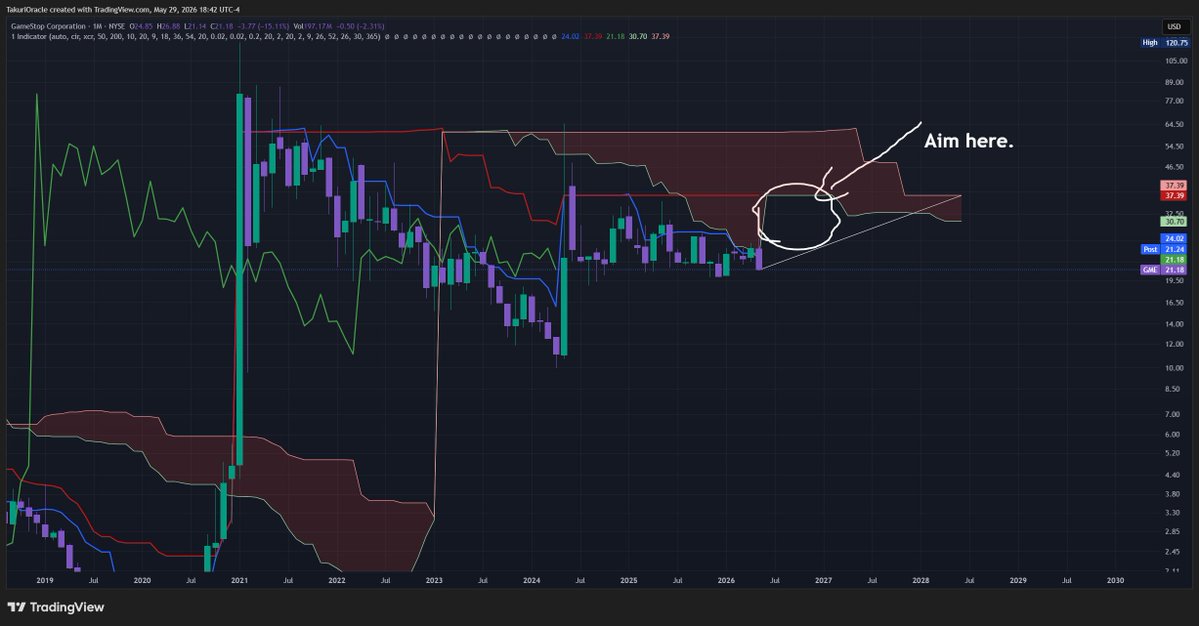
Task: Click 2.85 on the price scale
Action: click(x=1173, y=531)
